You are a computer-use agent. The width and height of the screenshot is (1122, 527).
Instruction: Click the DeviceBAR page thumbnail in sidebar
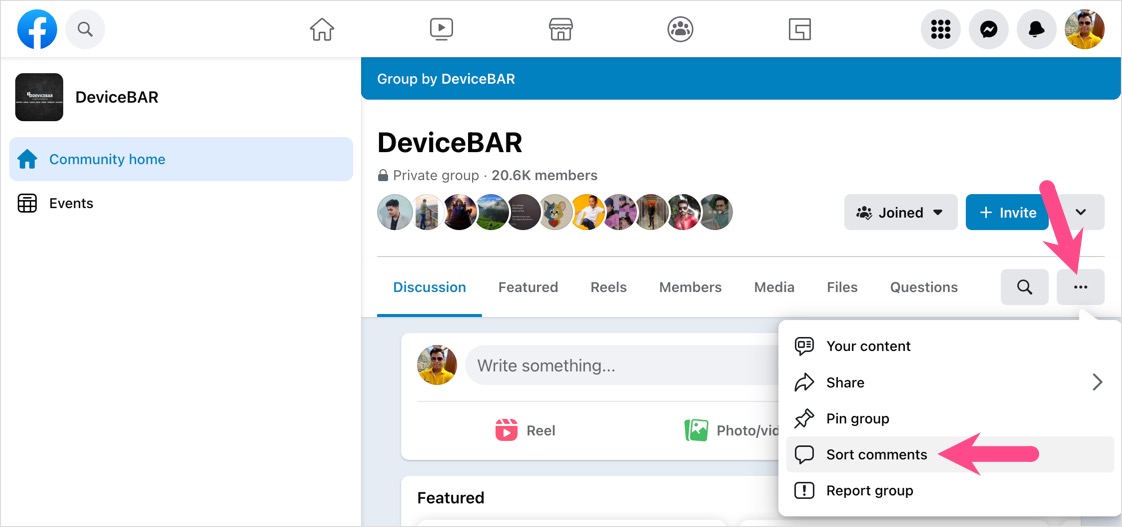point(39,97)
